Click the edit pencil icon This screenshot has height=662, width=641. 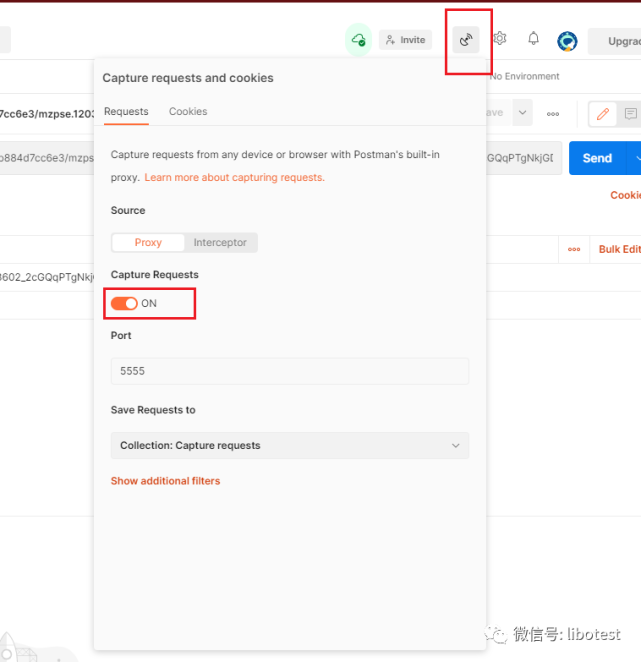point(602,114)
